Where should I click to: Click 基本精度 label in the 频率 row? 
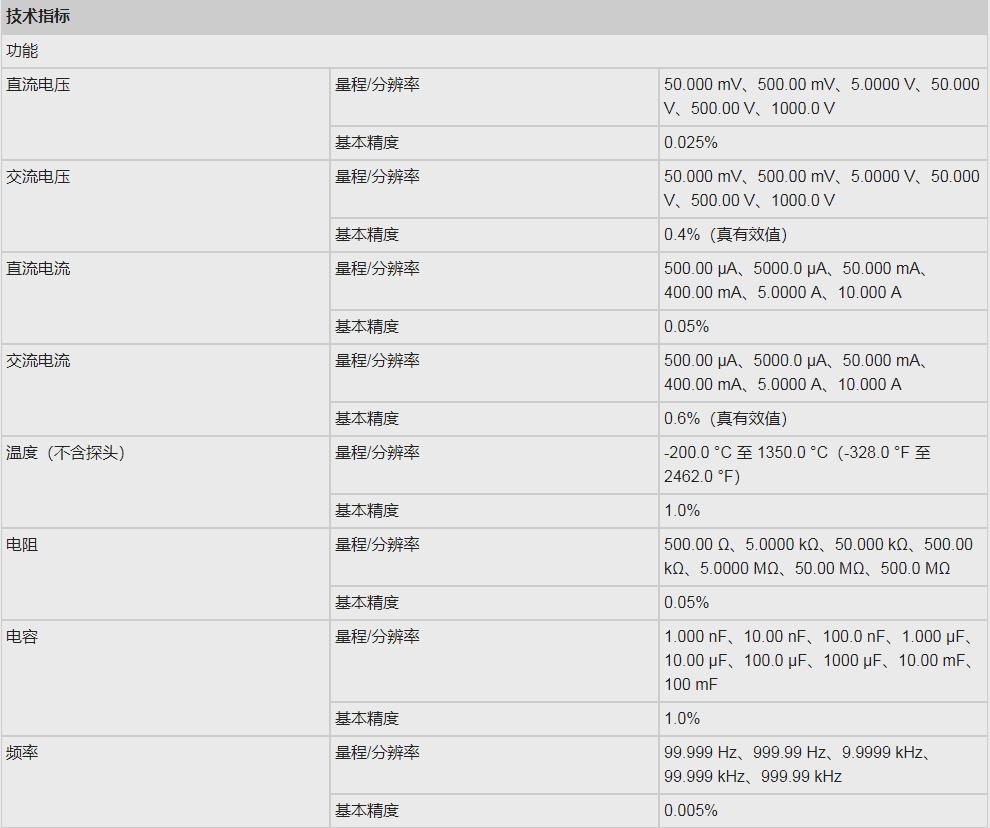(367, 811)
